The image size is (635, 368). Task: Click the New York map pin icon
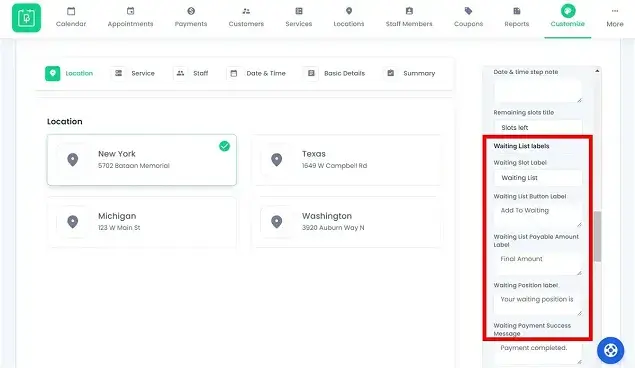[73, 160]
